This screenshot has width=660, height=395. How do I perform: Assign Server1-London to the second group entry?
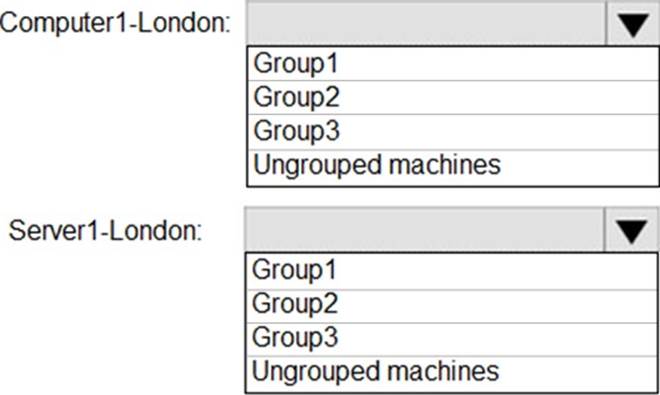pos(452,306)
